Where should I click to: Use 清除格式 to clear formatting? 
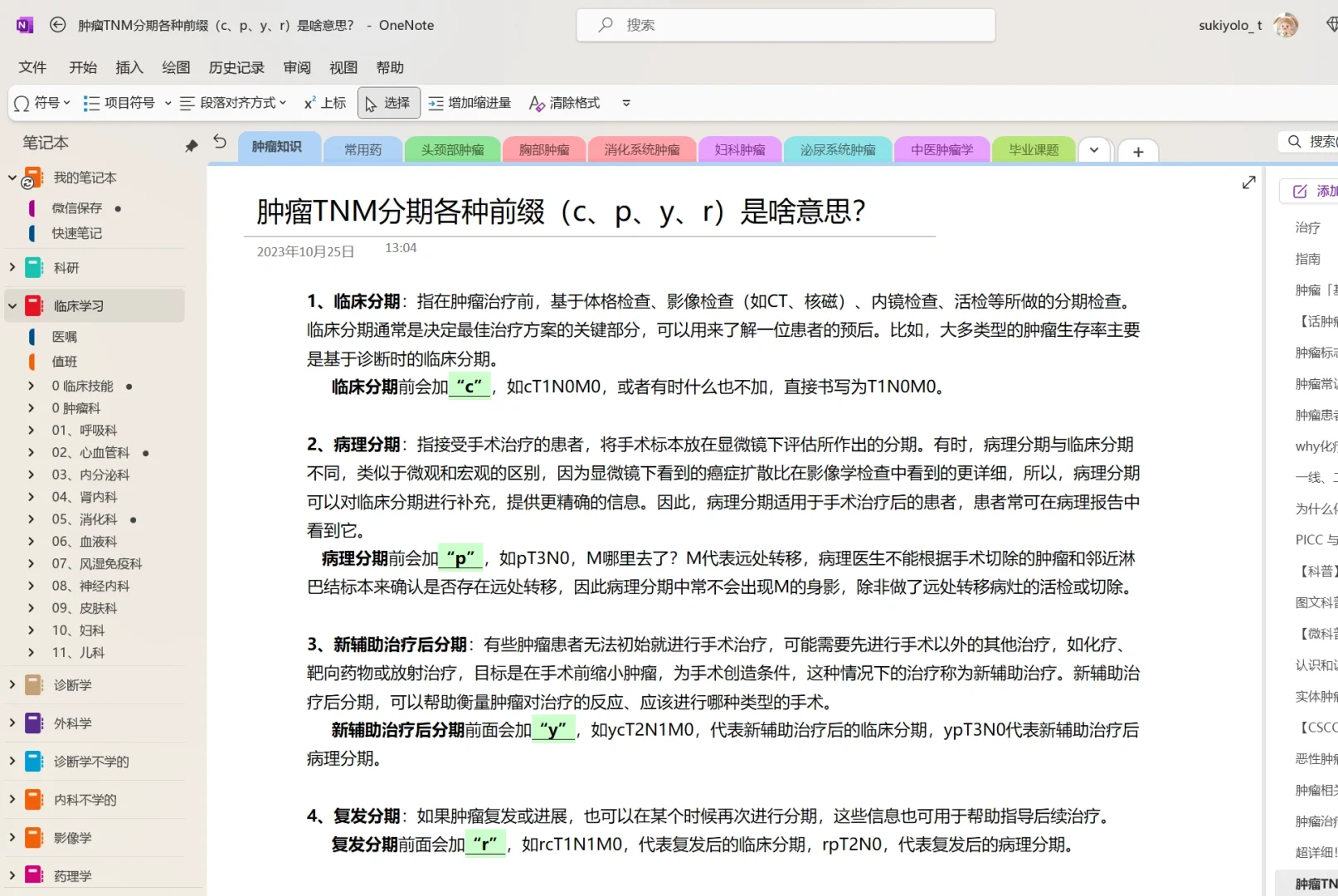[564, 102]
